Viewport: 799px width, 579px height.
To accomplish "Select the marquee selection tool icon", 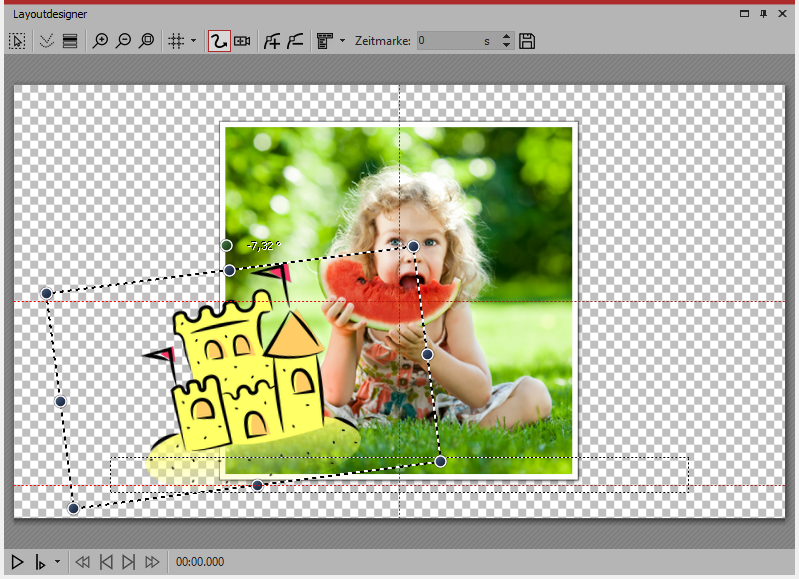I will 17,41.
